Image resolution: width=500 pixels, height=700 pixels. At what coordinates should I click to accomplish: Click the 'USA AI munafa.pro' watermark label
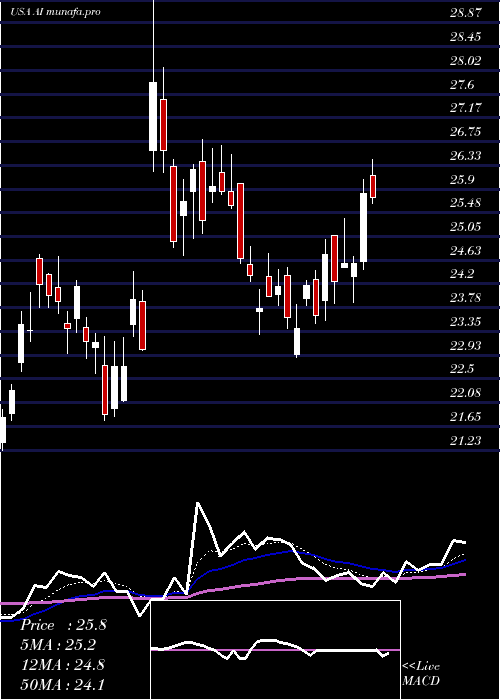pos(55,12)
